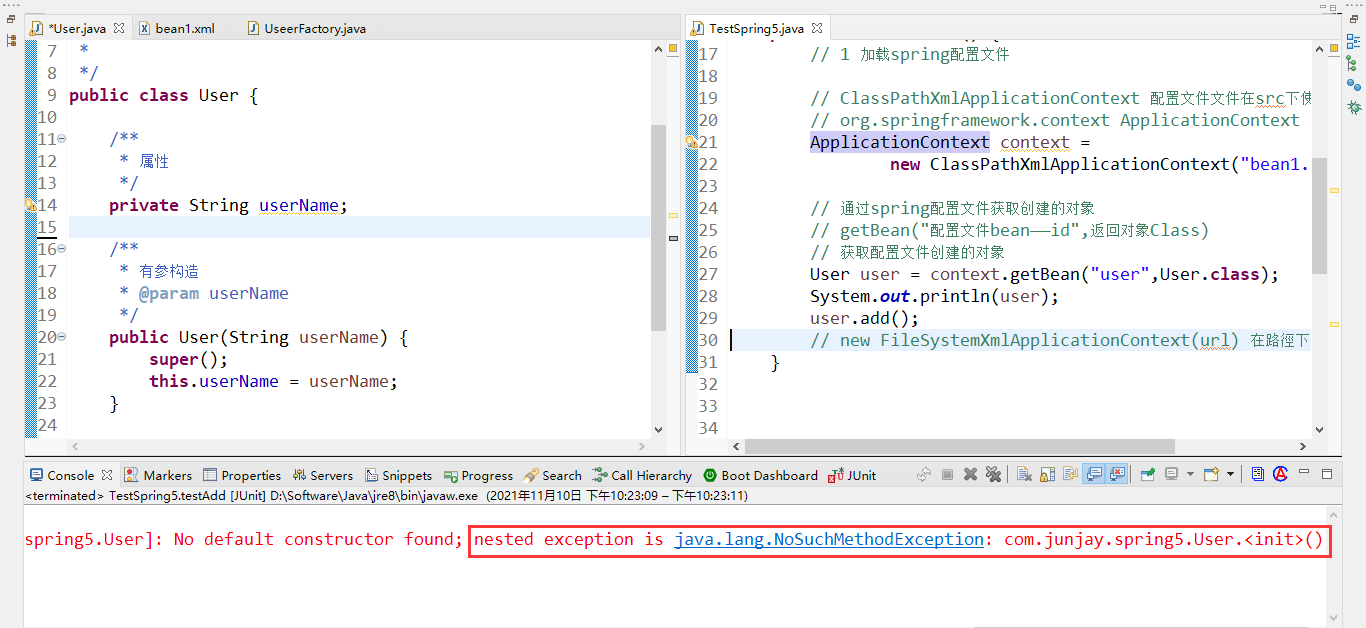Toggle Scroll Lock in the console

click(x=1047, y=474)
